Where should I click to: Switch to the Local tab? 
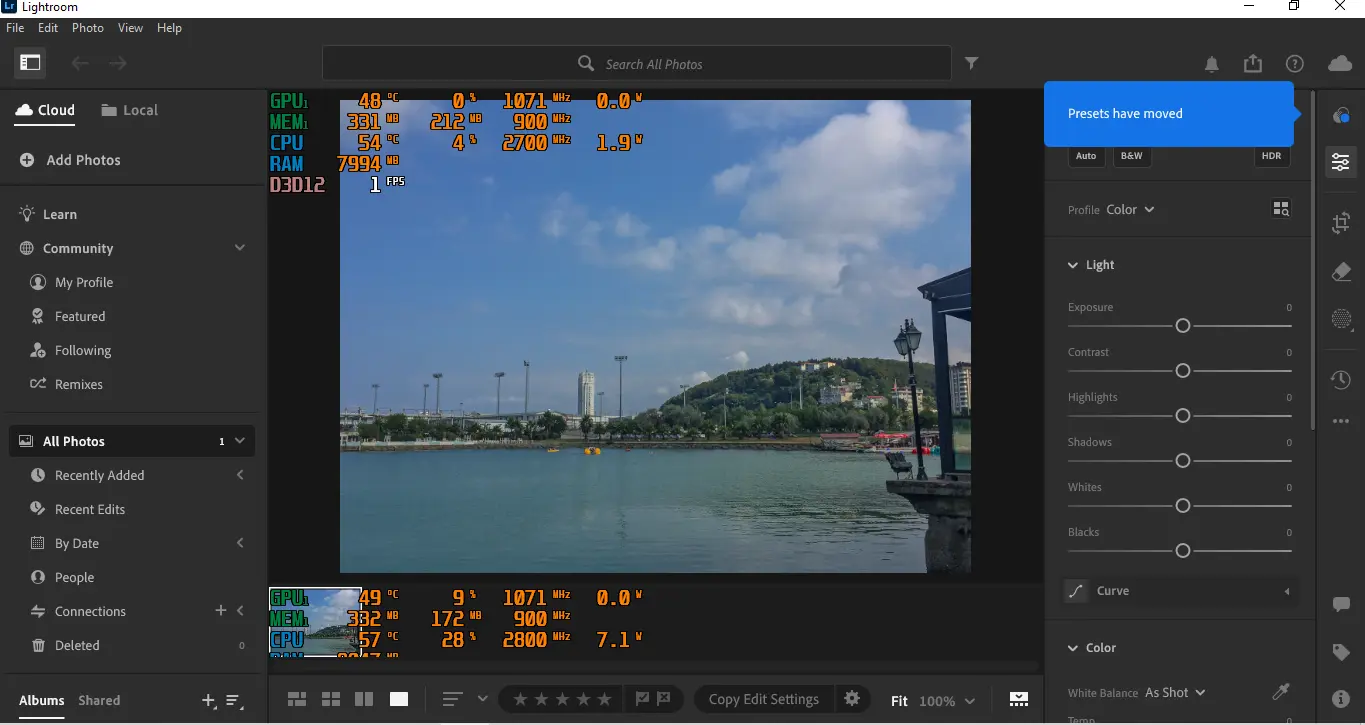[130, 110]
